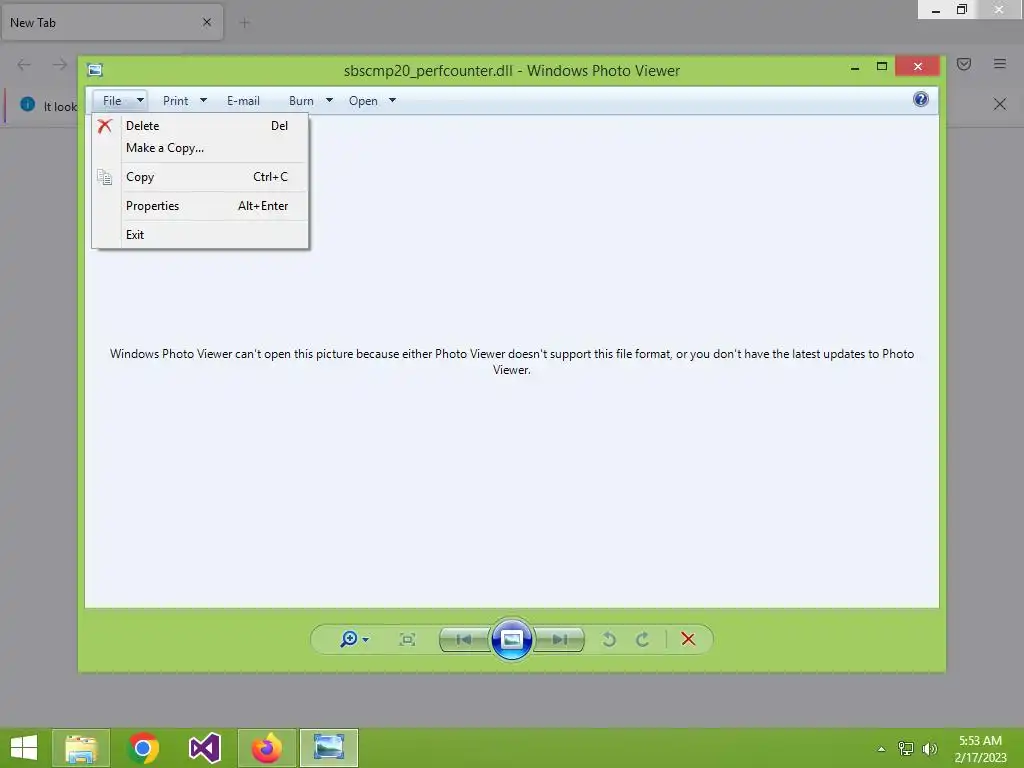Image resolution: width=1024 pixels, height=768 pixels.
Task: Click the E-mail toolbar button
Action: pyautogui.click(x=243, y=101)
